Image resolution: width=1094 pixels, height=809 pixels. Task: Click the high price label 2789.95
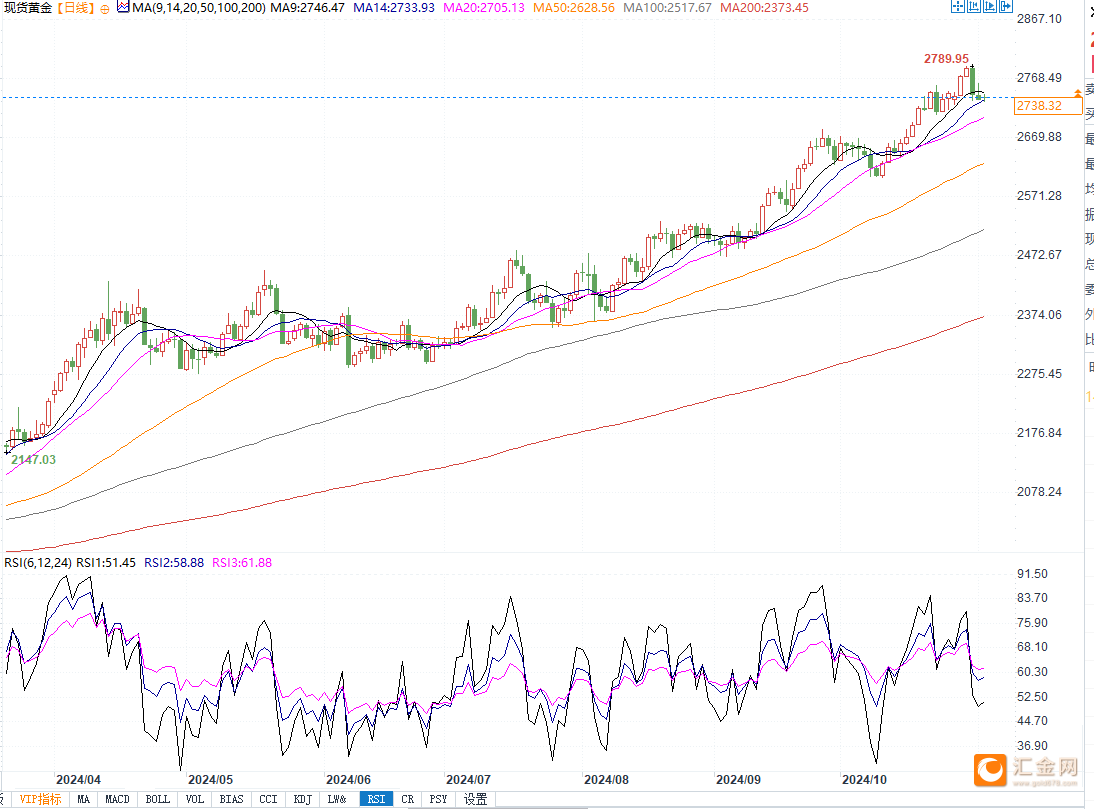tap(946, 59)
